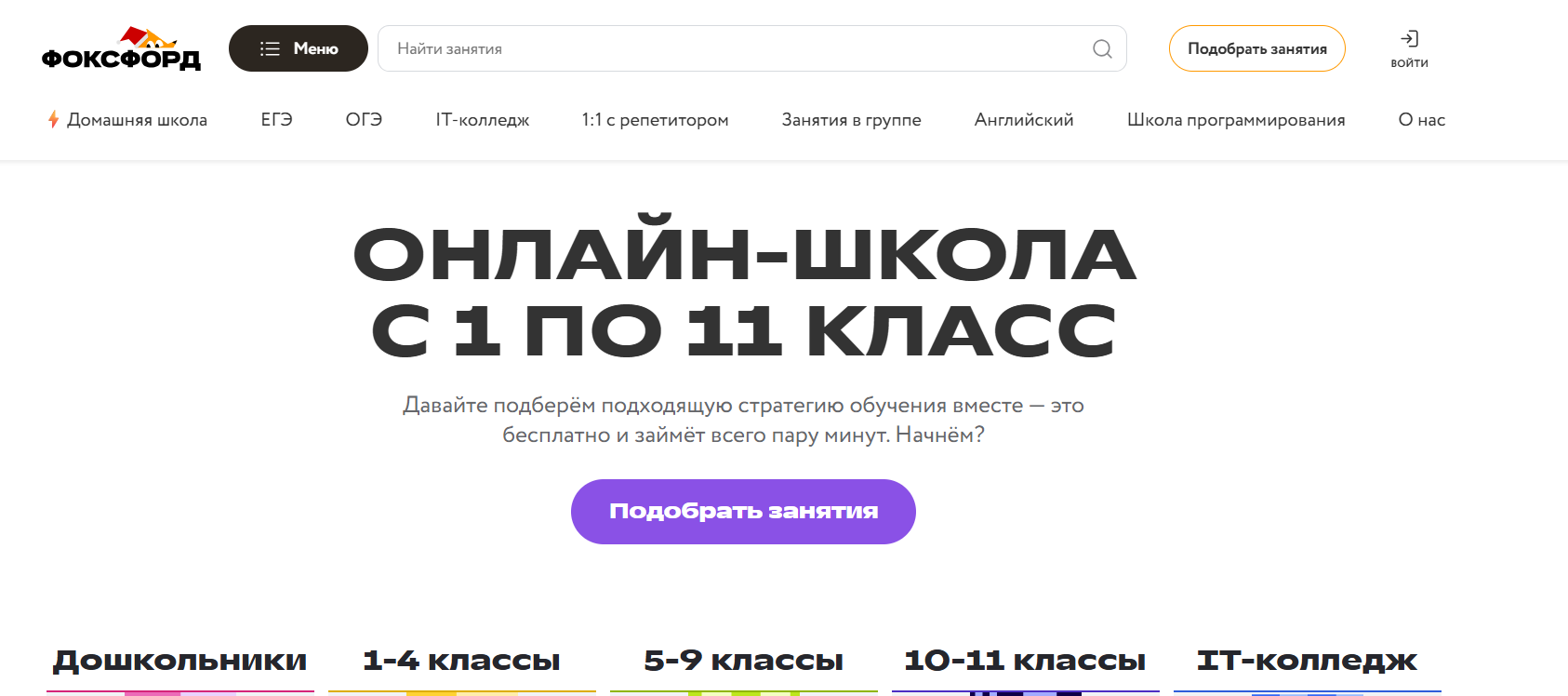Click the purple Подобрать занятия button
Screen dimensions: 1568x696
(x=743, y=512)
